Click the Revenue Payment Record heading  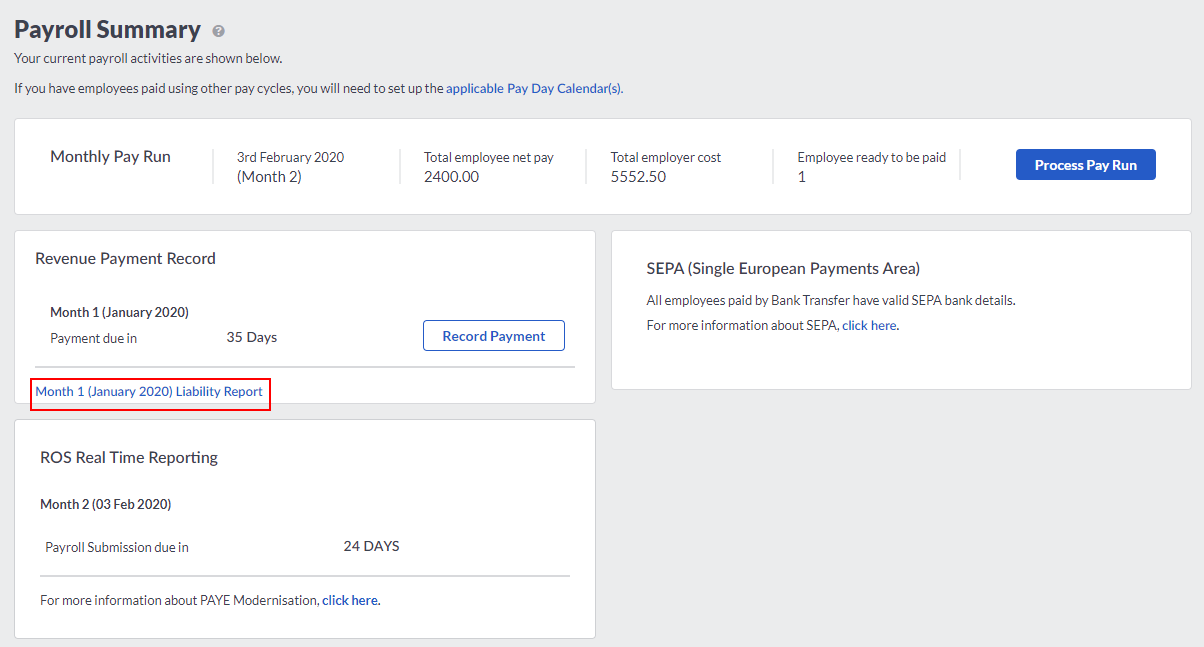coord(125,259)
